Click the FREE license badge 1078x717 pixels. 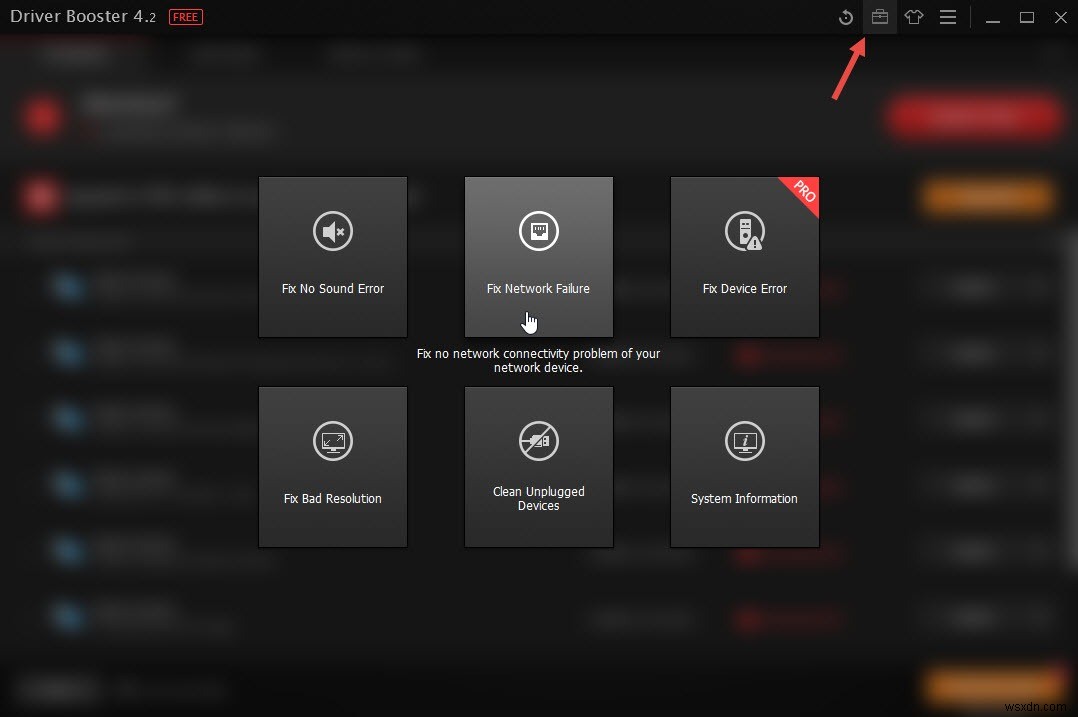(x=185, y=16)
